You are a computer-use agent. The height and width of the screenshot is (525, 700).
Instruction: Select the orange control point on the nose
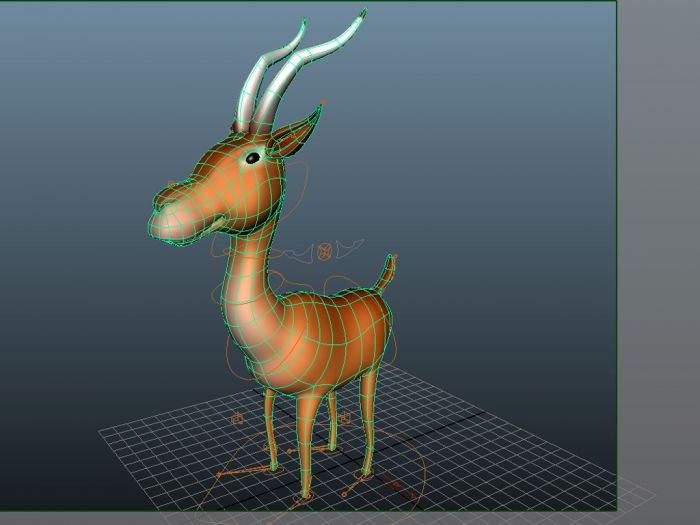(171, 183)
